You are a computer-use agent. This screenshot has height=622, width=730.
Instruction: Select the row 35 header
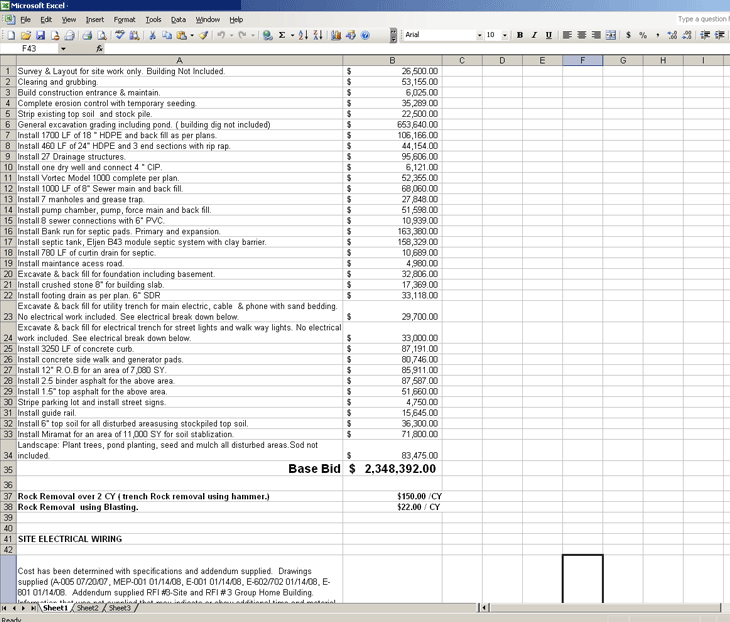pos(7,468)
